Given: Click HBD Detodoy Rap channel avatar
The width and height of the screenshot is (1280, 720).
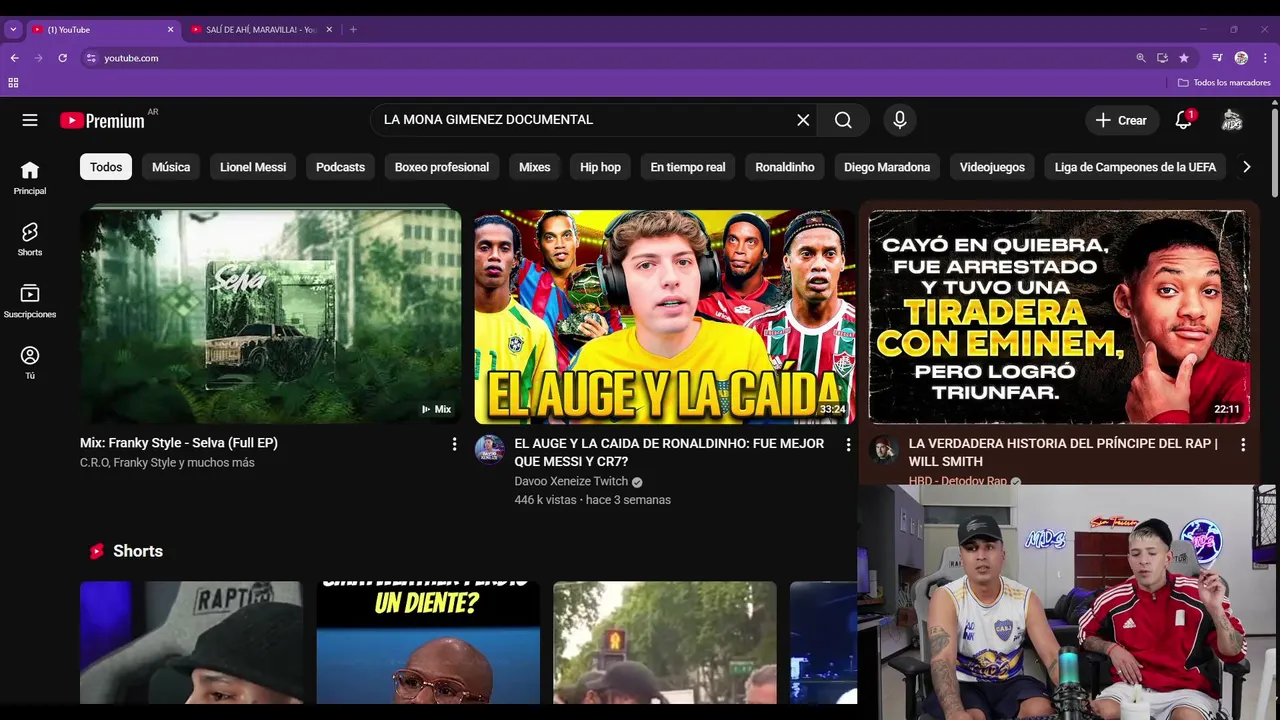Looking at the screenshot, I should pyautogui.click(x=884, y=449).
